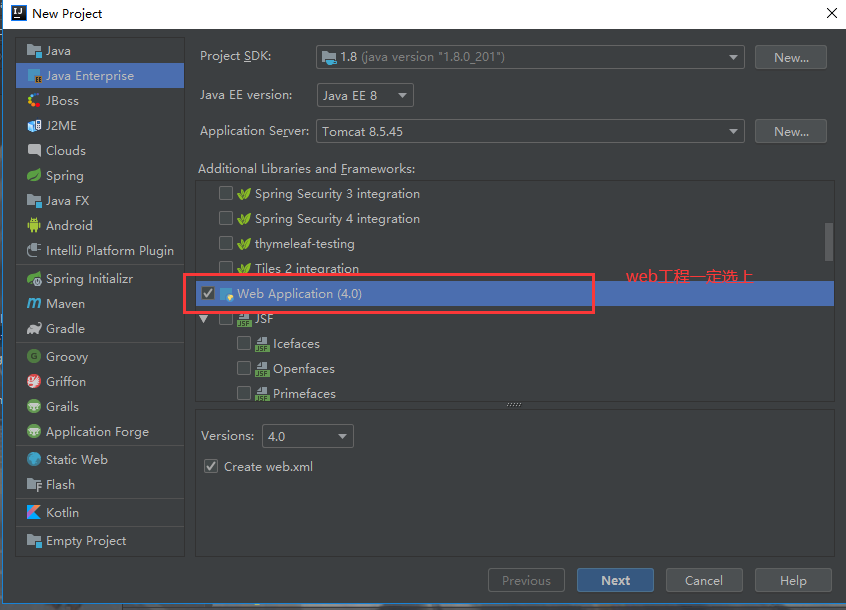Click the Clouds speech-bubble icon

pyautogui.click(x=34, y=150)
